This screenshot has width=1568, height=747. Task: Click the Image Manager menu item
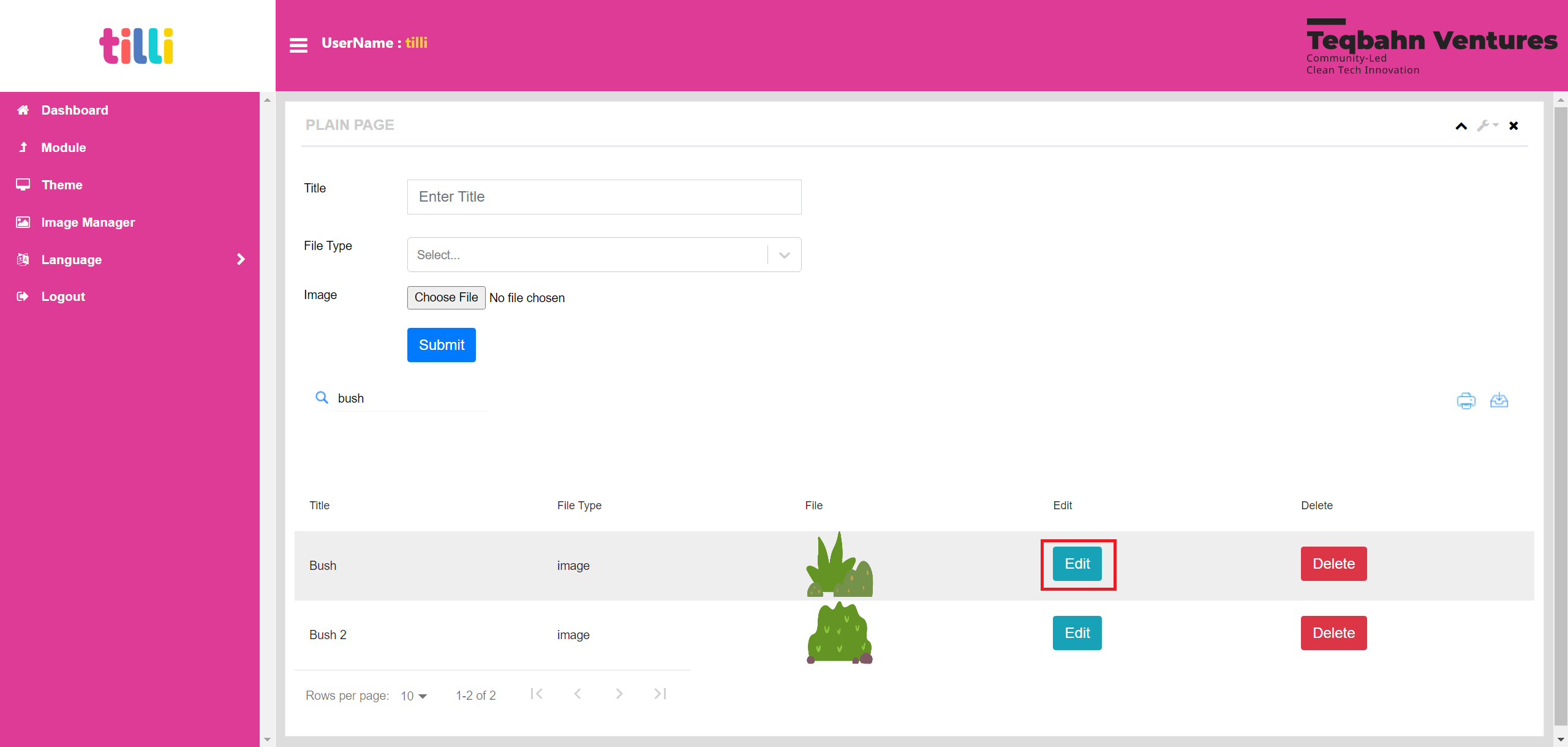click(88, 222)
